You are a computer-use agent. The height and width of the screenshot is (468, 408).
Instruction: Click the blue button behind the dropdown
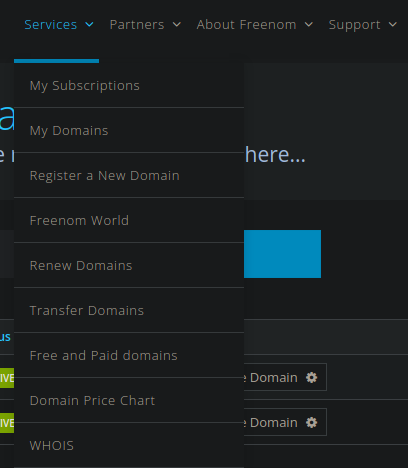(282, 254)
